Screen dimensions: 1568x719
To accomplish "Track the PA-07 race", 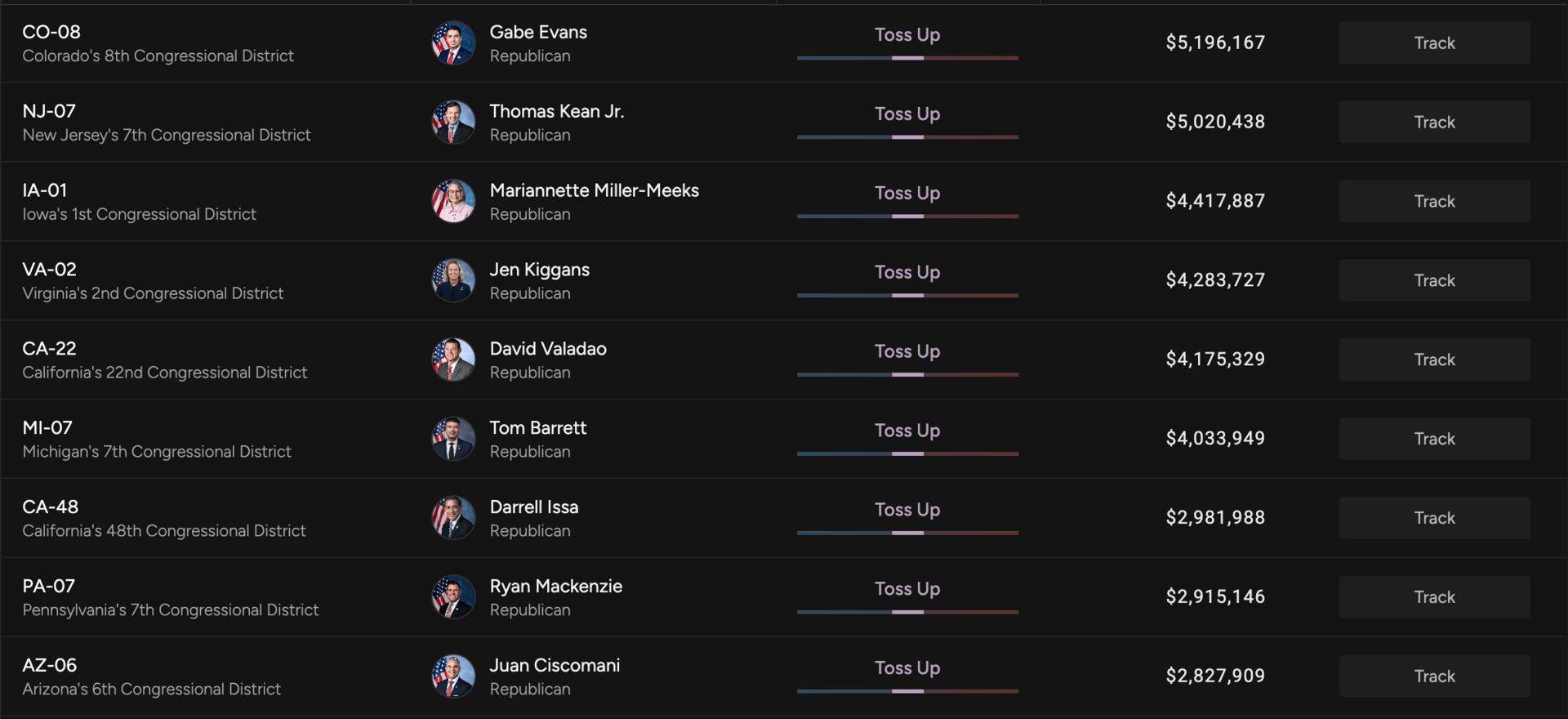I will (1434, 597).
